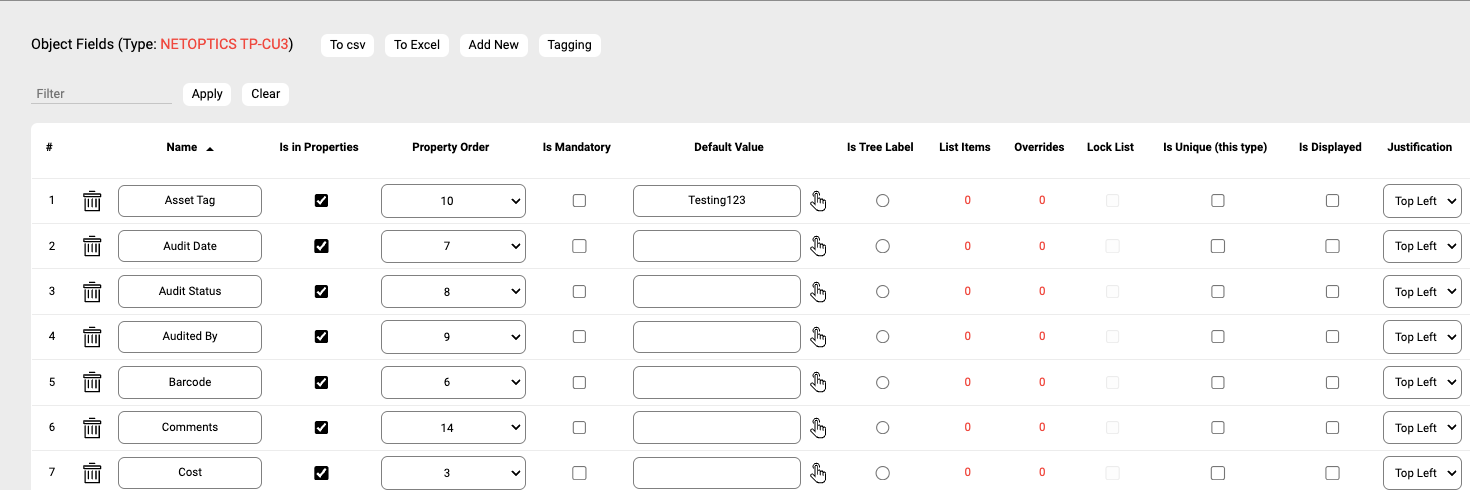This screenshot has width=1470, height=490.
Task: Open Property Order dropdown showing 10
Action: [453, 201]
